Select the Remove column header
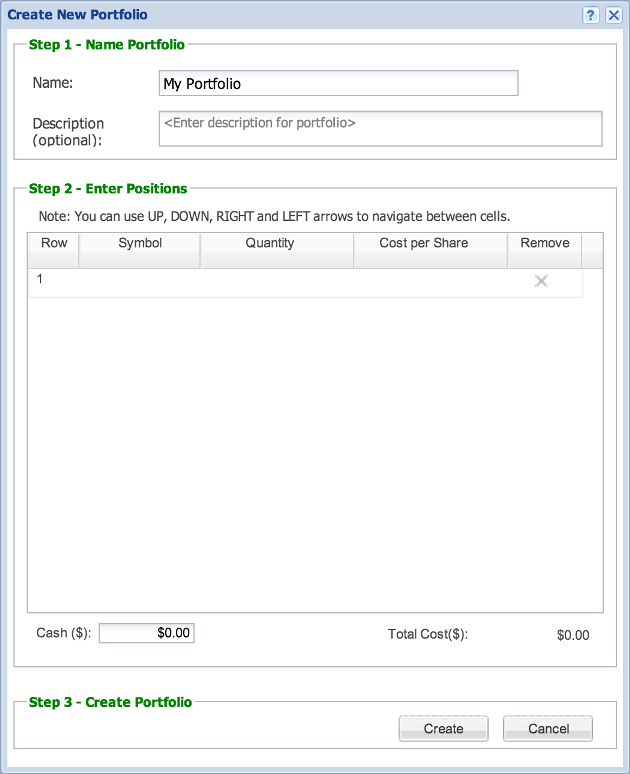This screenshot has width=630, height=774. pyautogui.click(x=545, y=251)
